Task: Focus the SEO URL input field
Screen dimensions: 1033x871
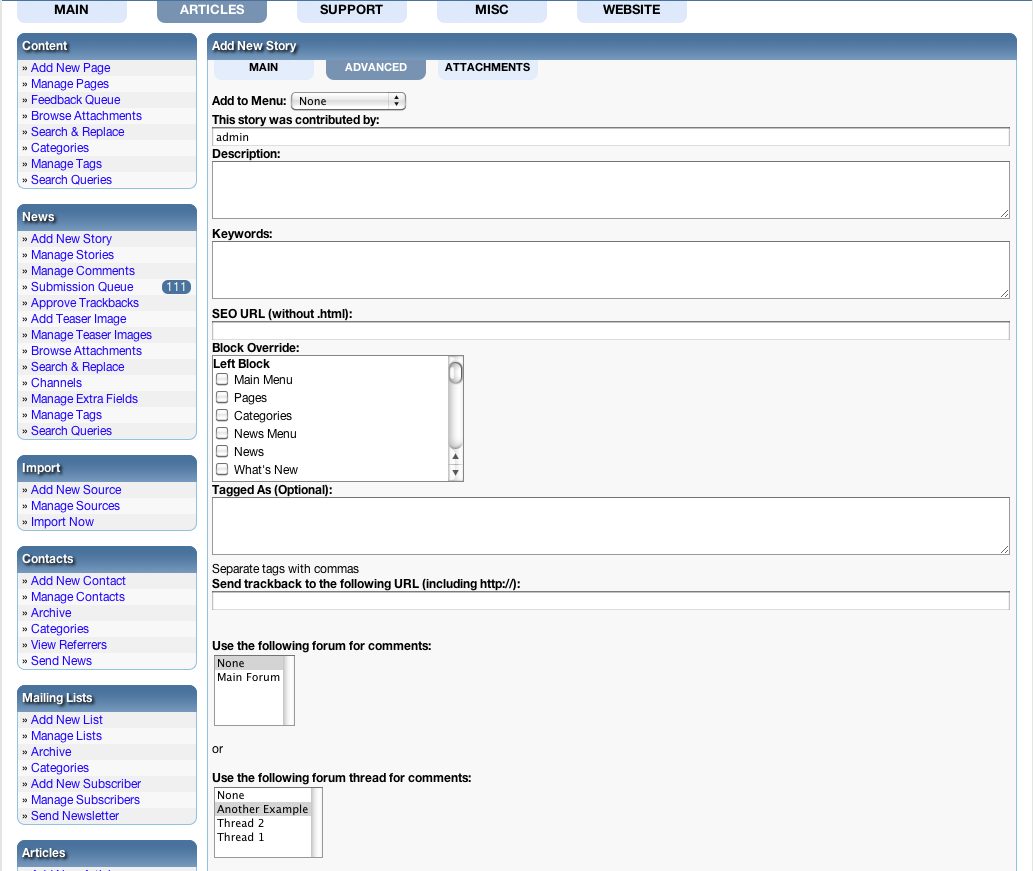Action: pos(611,331)
